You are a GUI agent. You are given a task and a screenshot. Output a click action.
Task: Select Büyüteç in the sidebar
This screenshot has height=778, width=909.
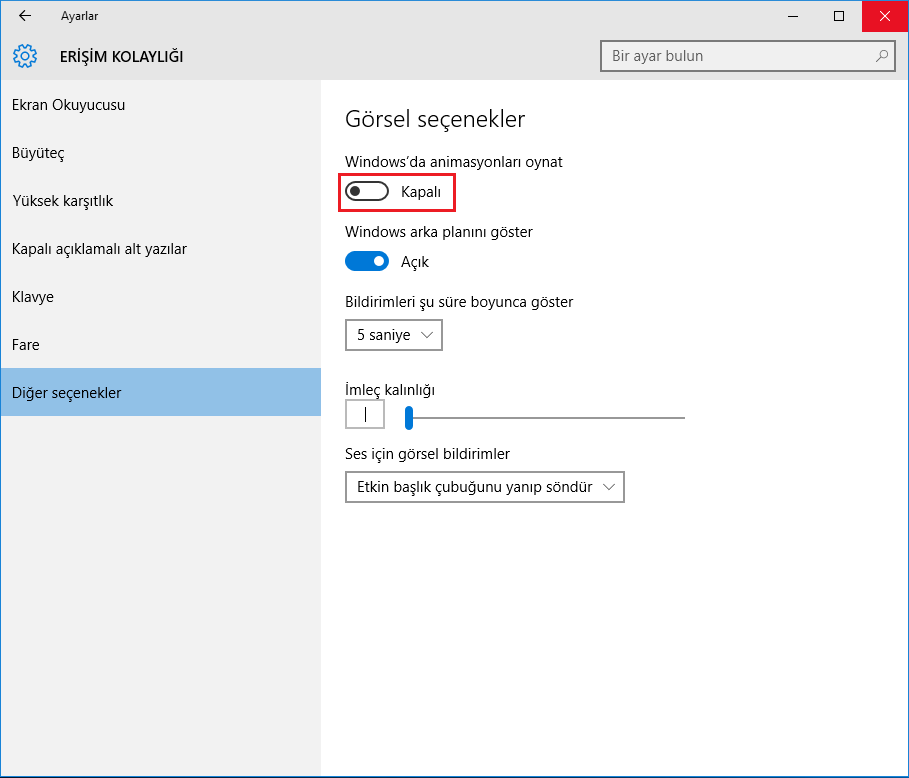(x=38, y=153)
